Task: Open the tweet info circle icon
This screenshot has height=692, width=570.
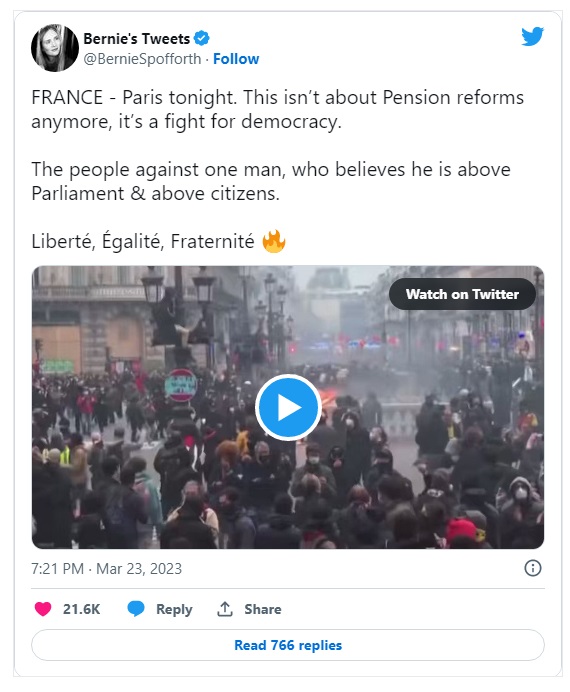Action: click(x=532, y=568)
